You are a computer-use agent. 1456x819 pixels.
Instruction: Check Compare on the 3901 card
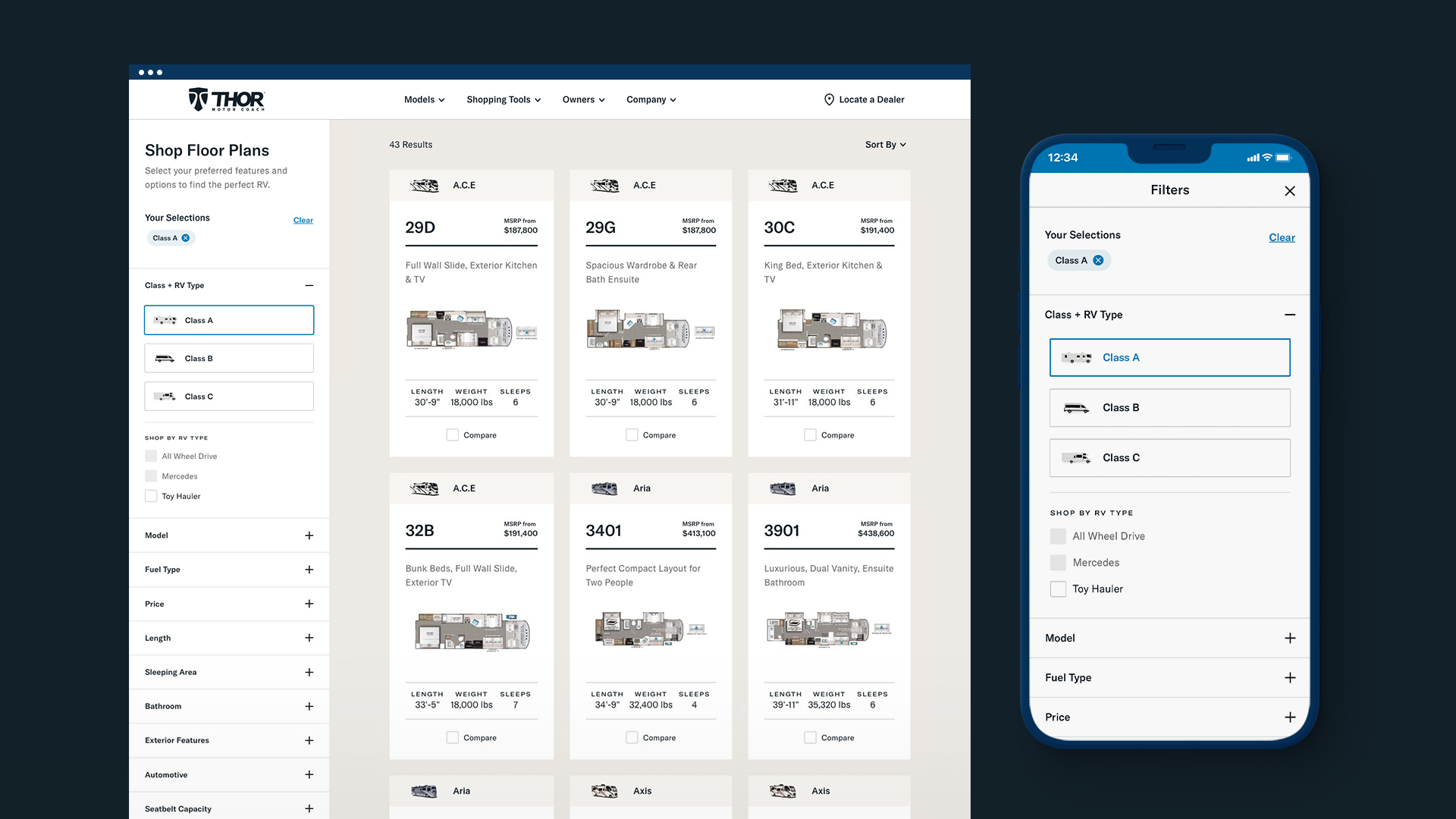click(x=810, y=738)
